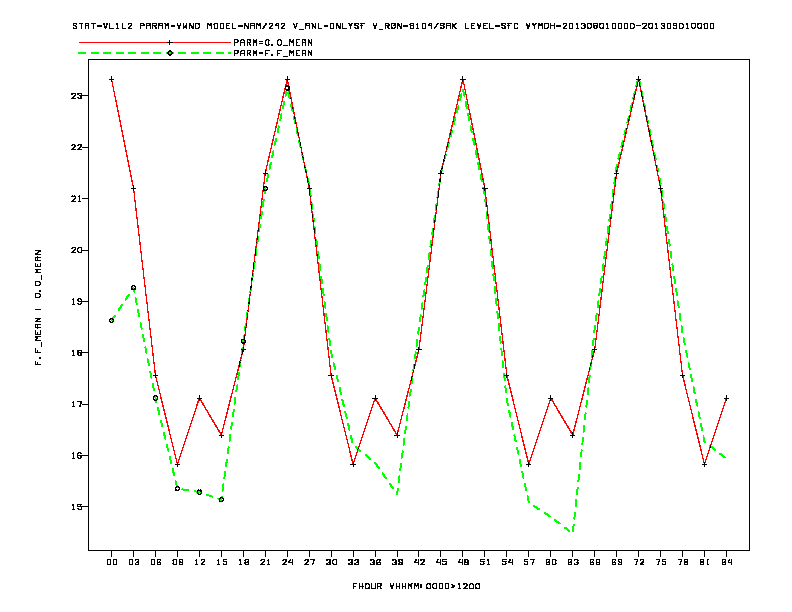This screenshot has width=792, height=612.
Task: Click the vertical axis label F.F_MEAN | O.O_MEAN
Action: coord(38,308)
